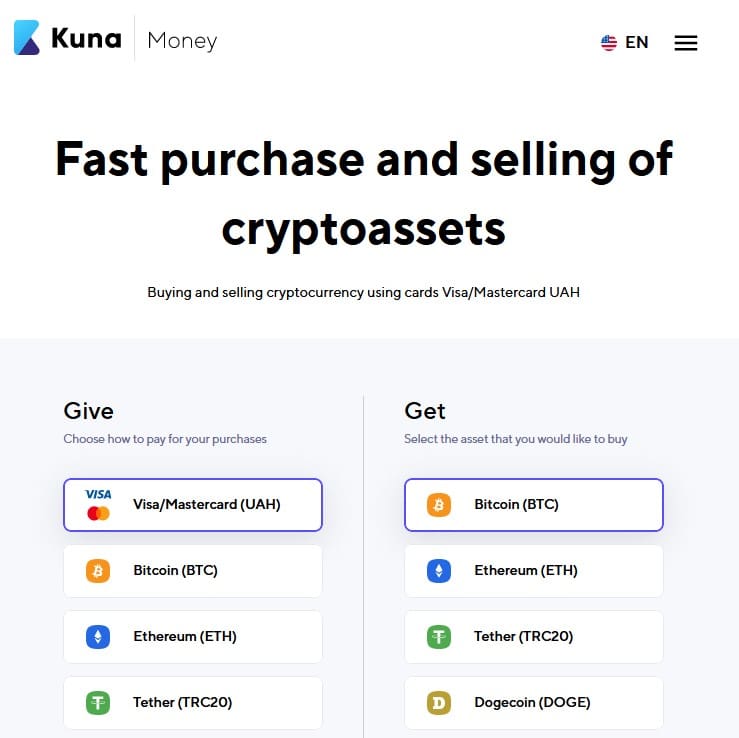739x738 pixels.
Task: Select Visa/Mastercard (UAH) as payment method
Action: [193, 505]
